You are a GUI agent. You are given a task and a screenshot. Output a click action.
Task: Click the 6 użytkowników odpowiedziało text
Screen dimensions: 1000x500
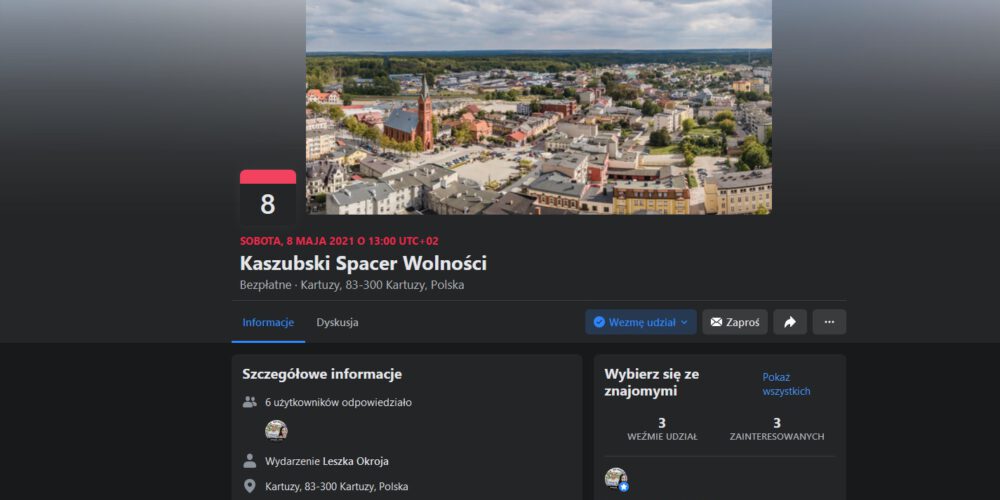(338, 402)
